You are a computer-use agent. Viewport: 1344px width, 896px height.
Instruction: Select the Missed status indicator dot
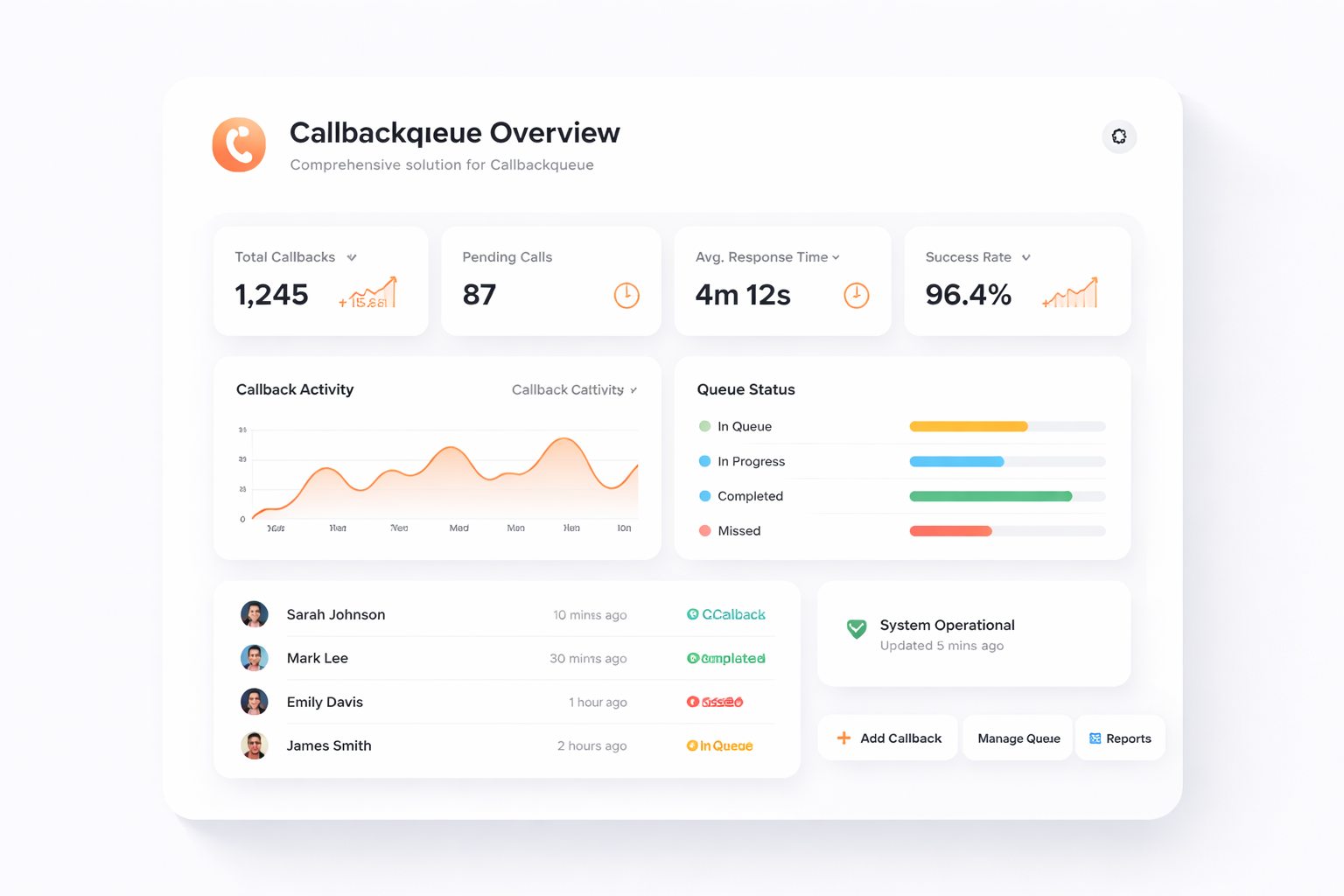click(x=704, y=531)
